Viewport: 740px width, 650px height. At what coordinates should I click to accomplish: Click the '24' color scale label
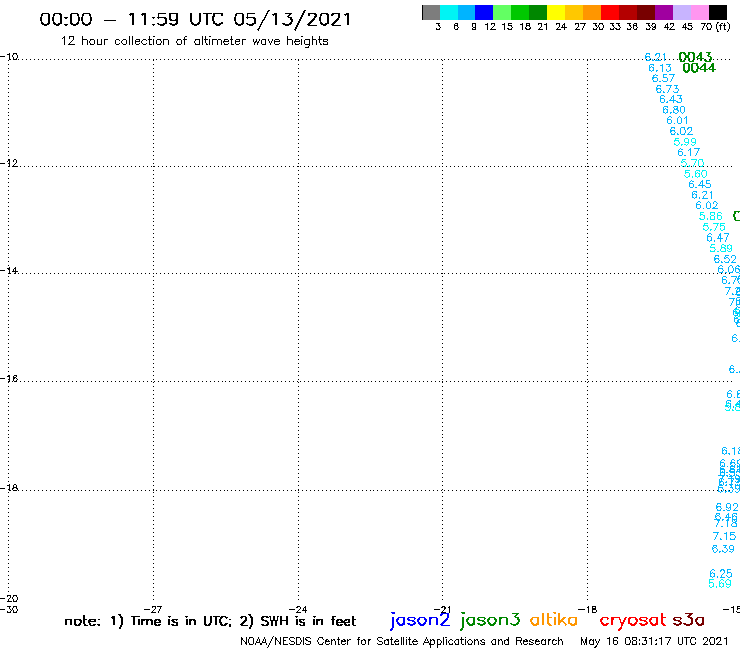point(561,27)
